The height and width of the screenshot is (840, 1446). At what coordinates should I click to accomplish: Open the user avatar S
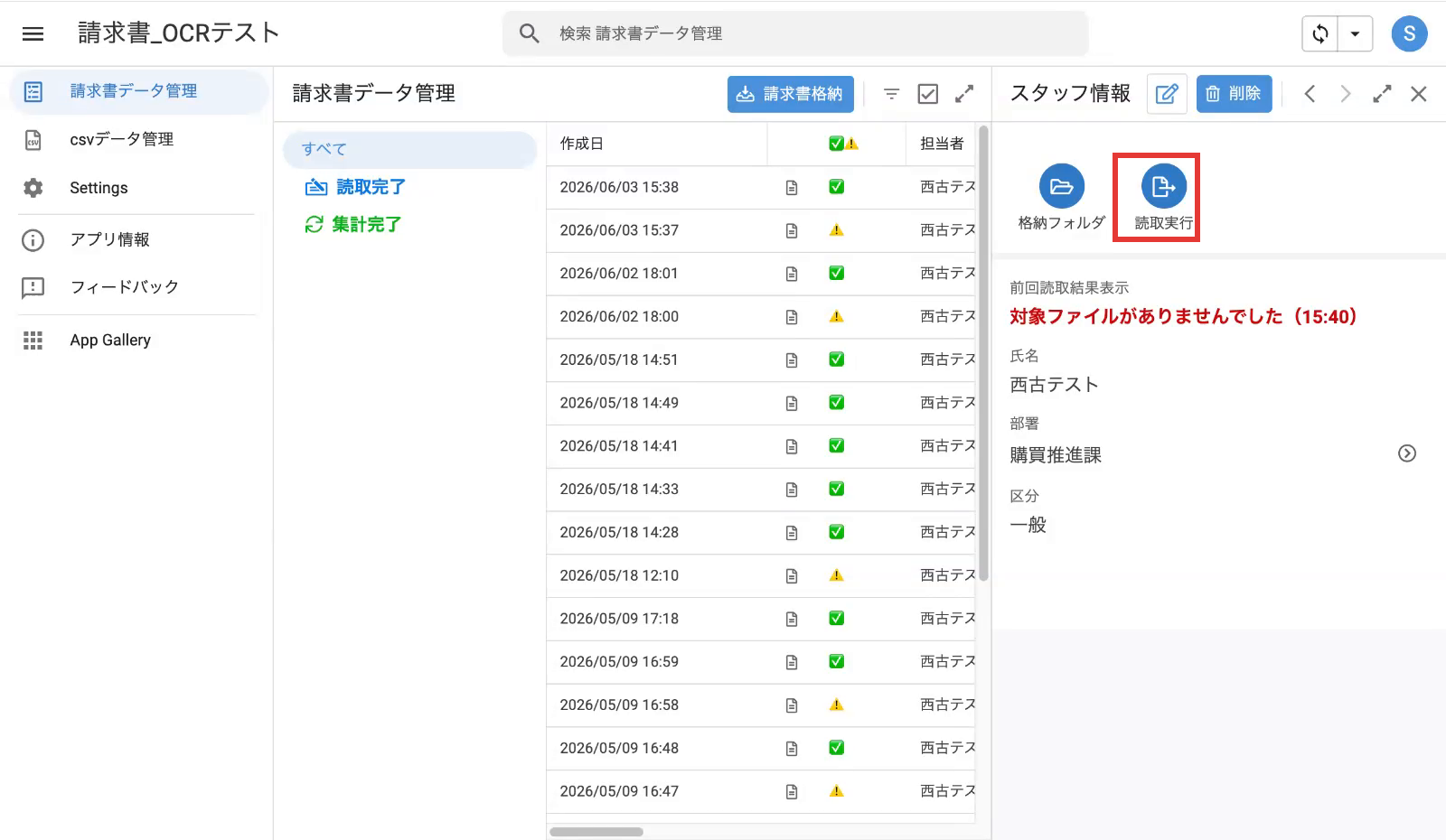(x=1409, y=33)
